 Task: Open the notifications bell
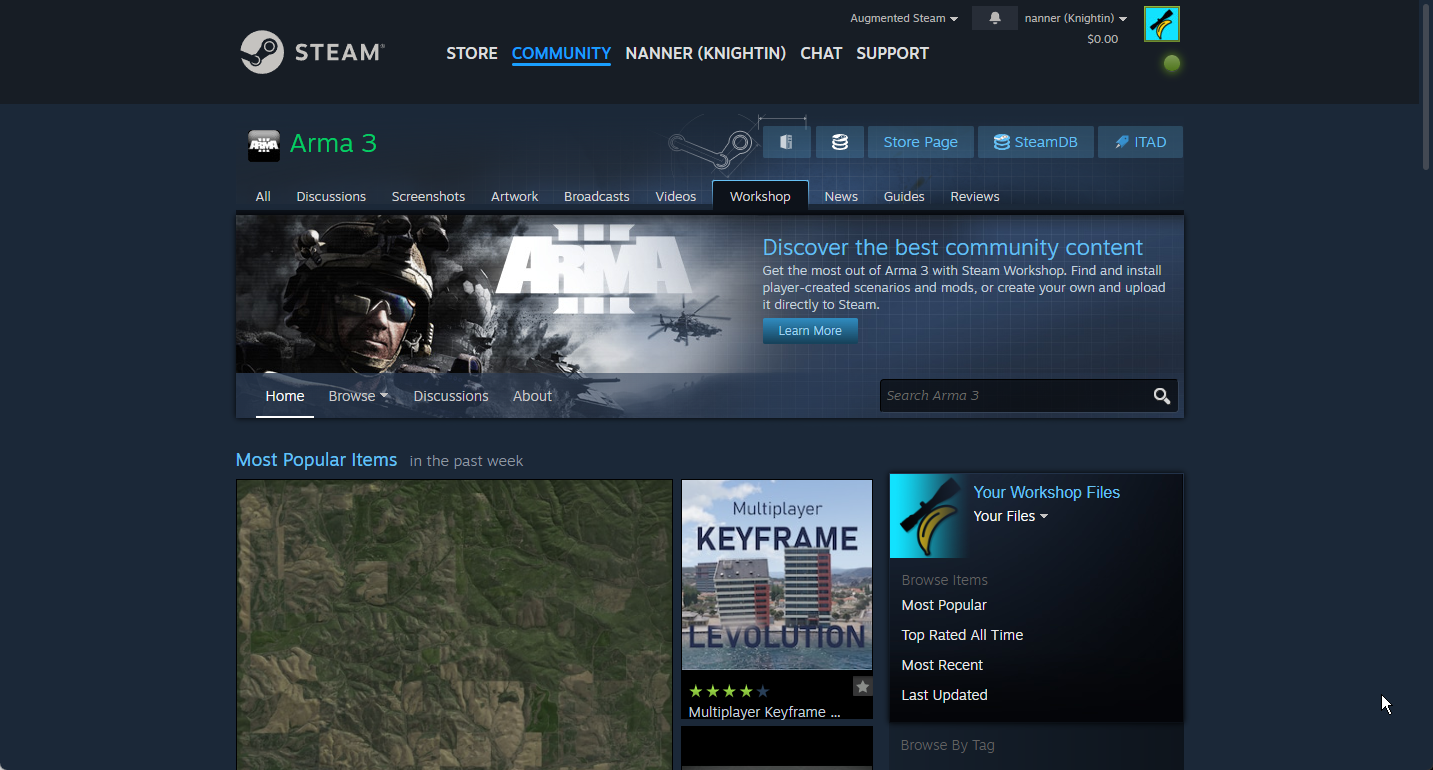pyautogui.click(x=995, y=18)
